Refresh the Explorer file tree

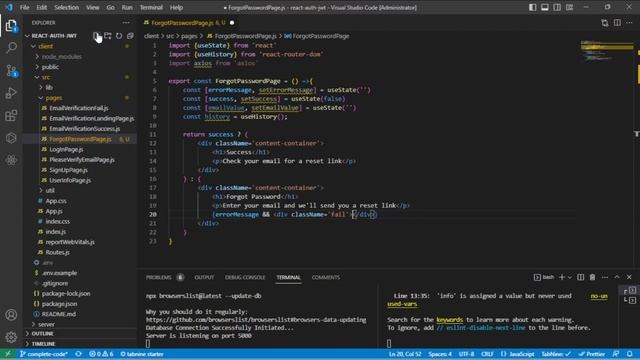119,36
